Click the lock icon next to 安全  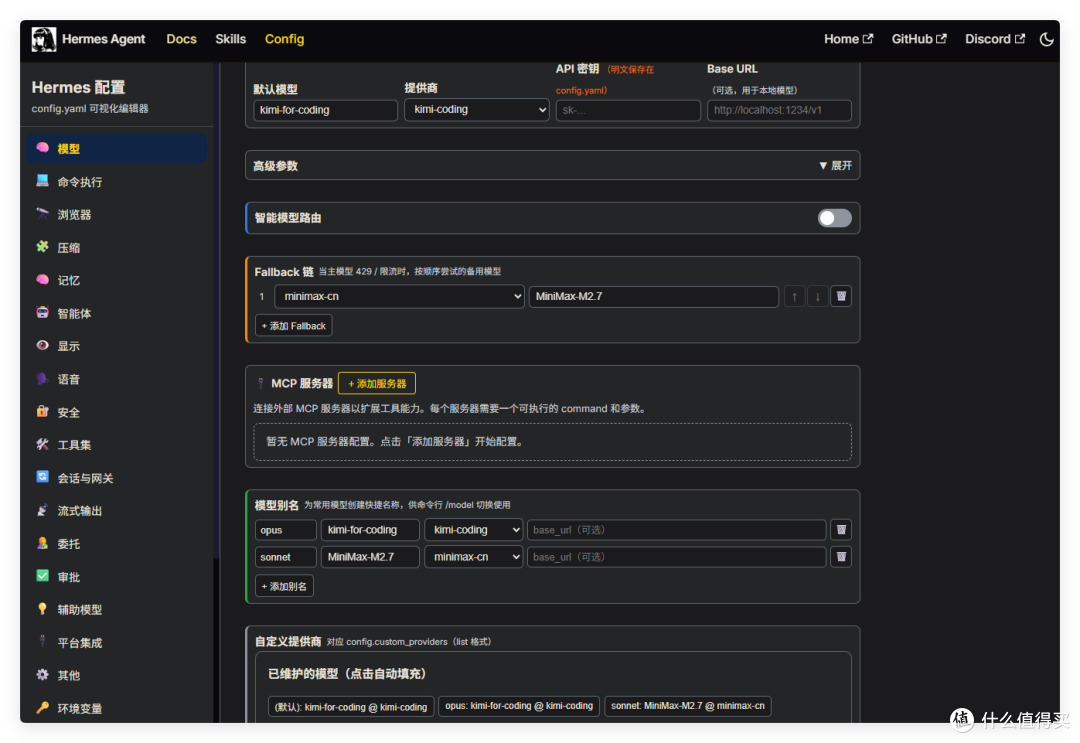pyautogui.click(x=43, y=412)
